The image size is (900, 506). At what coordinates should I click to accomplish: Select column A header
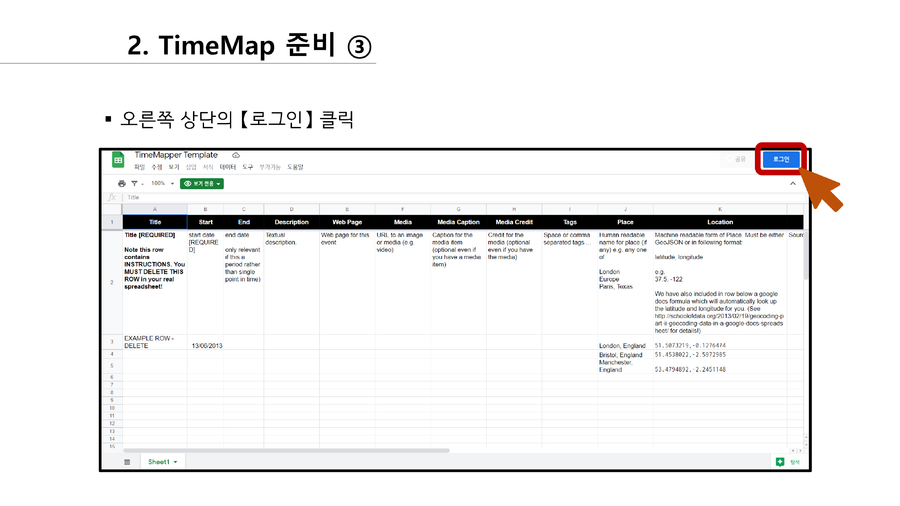pos(154,209)
